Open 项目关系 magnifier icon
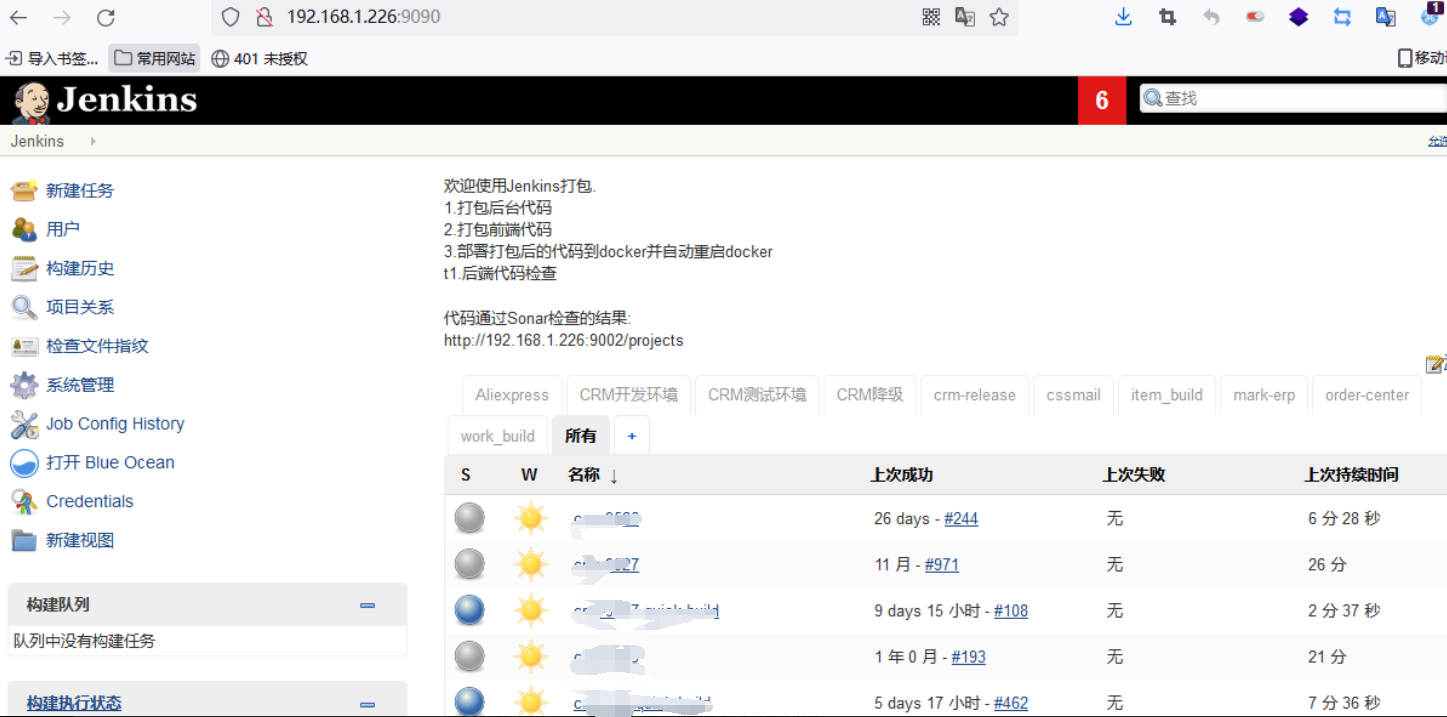Viewport: 1447px width, 717px height. [x=24, y=307]
